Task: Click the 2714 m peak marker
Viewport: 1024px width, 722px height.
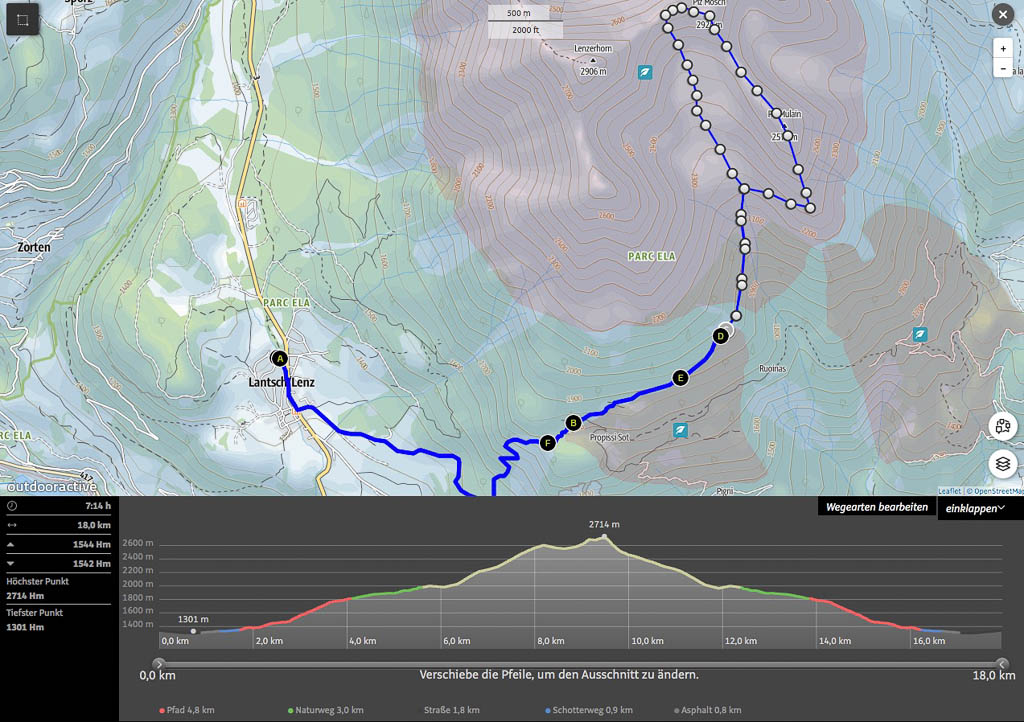Action: 604,537
